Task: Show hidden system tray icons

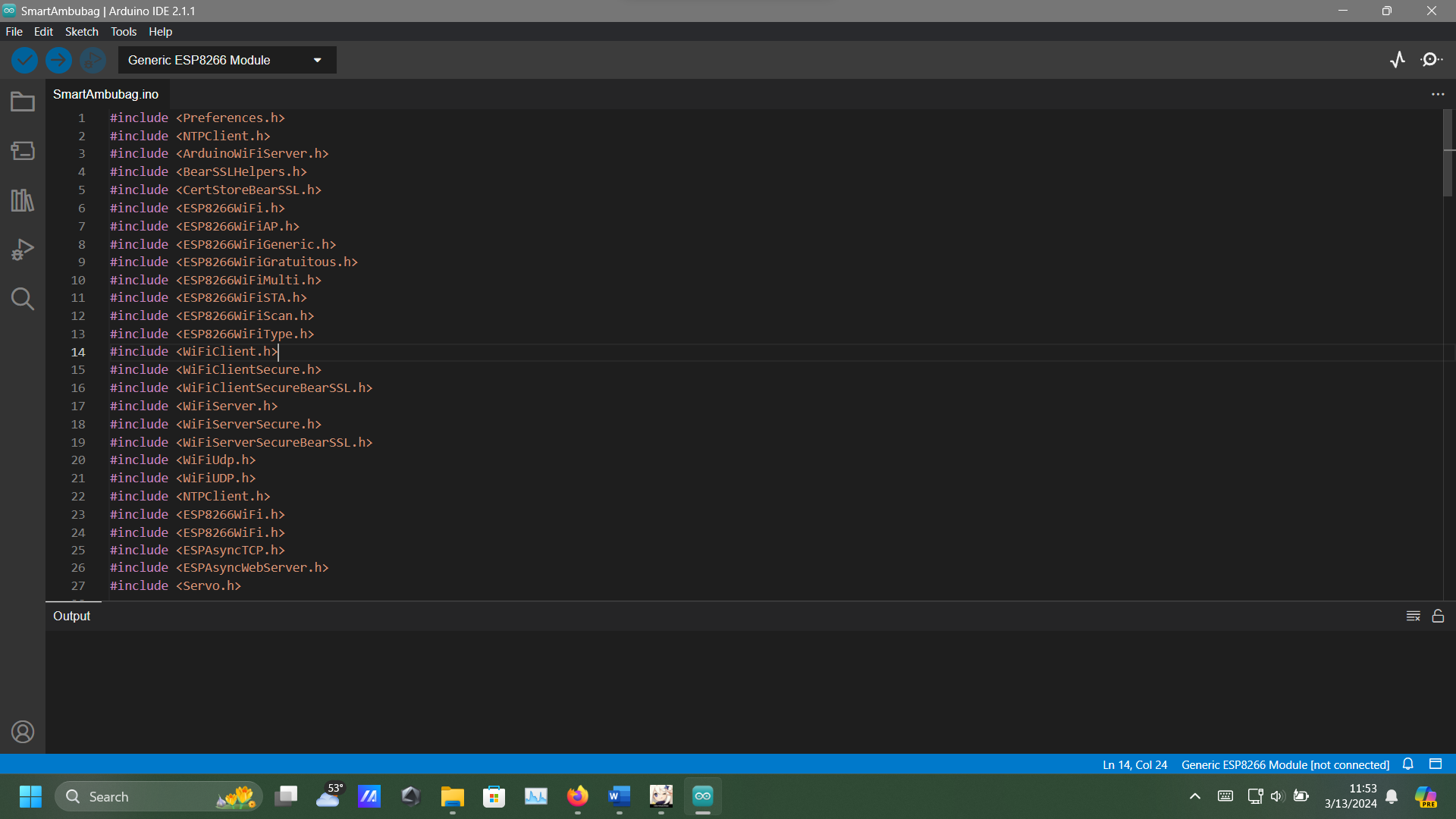Action: click(x=1195, y=796)
